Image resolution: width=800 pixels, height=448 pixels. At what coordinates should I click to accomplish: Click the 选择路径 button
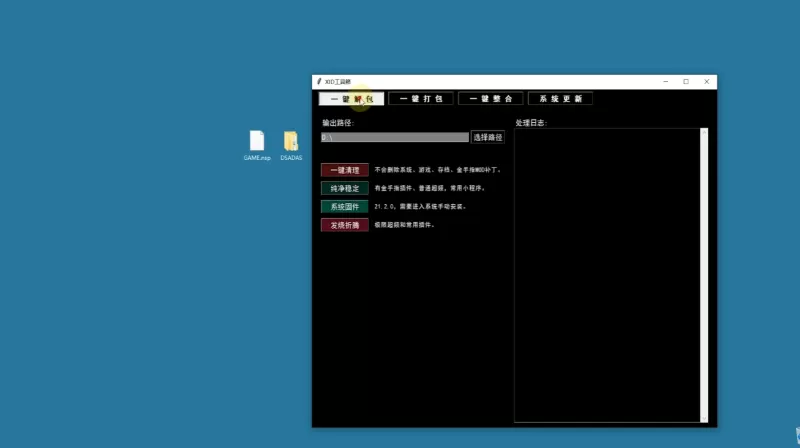pos(488,137)
